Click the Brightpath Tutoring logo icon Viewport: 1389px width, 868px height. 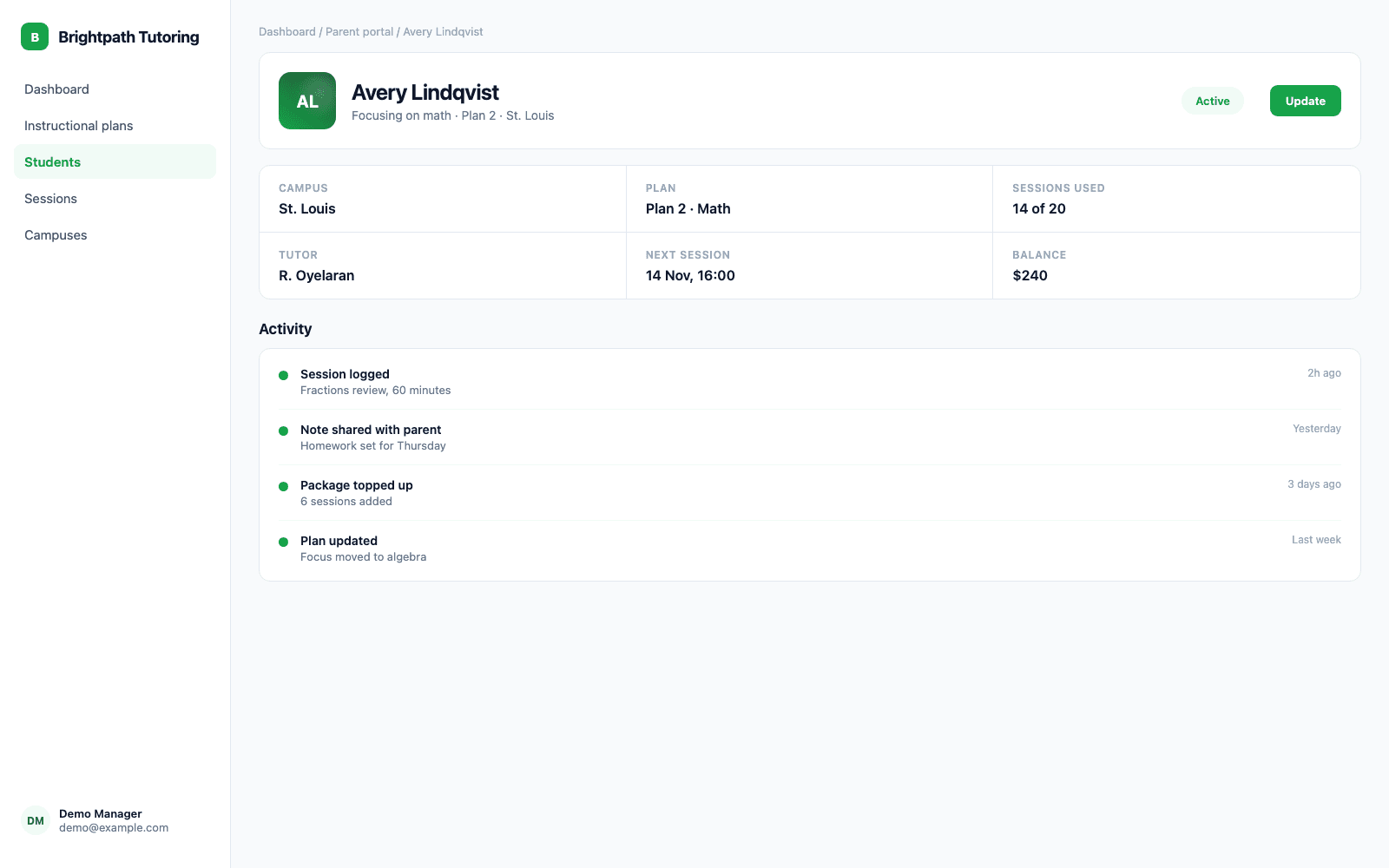click(35, 36)
